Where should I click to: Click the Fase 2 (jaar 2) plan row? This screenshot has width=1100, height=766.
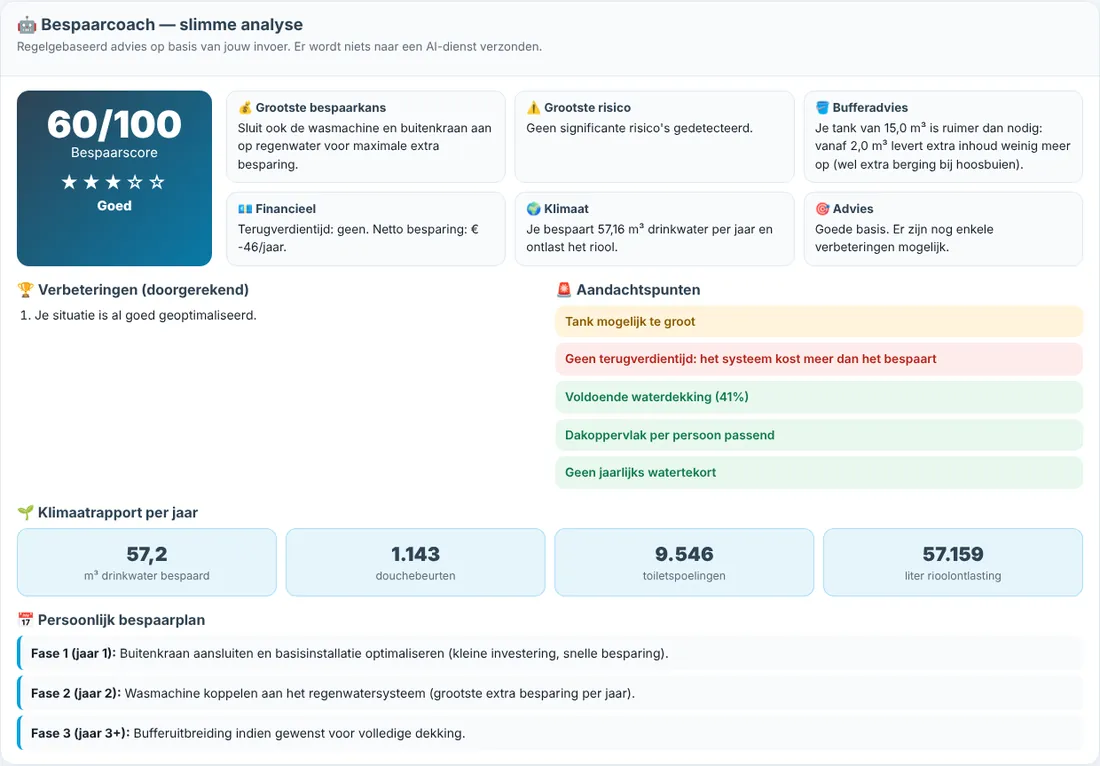coord(550,694)
